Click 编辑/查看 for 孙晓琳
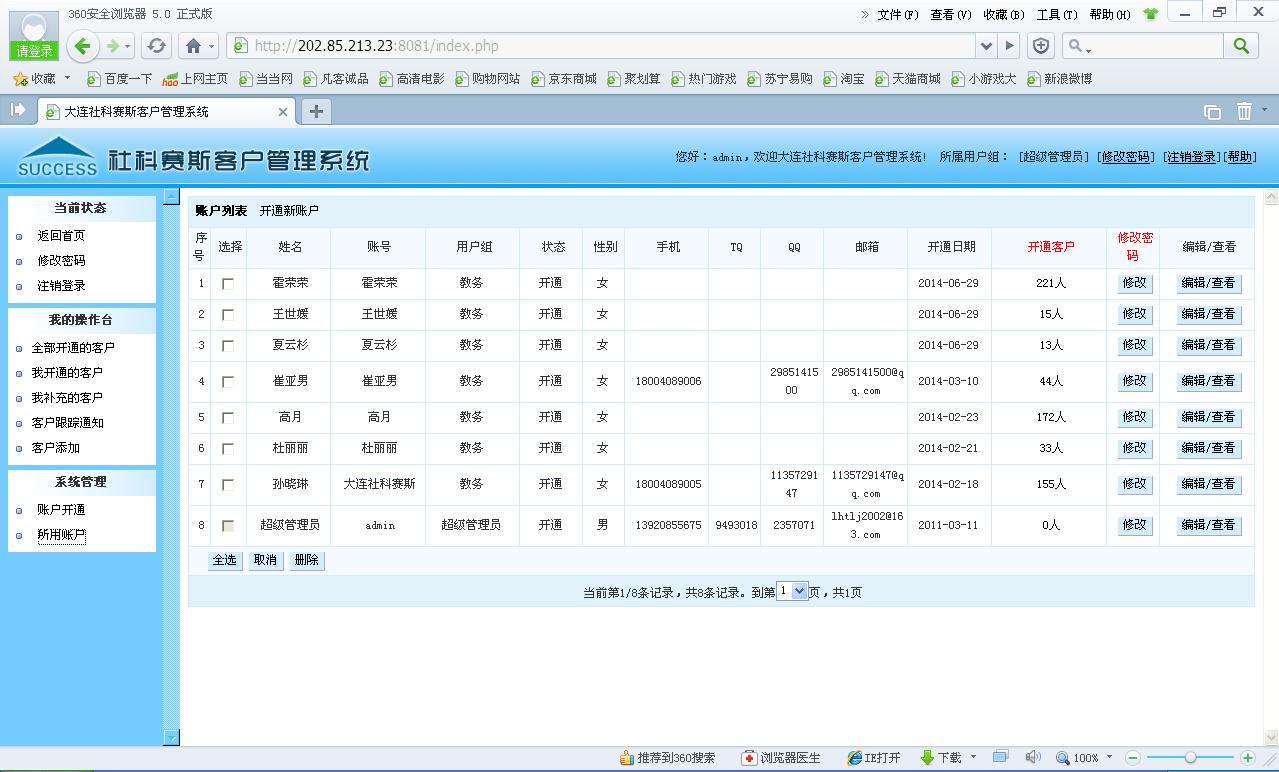Screen dimensions: 1279x772 point(1208,483)
